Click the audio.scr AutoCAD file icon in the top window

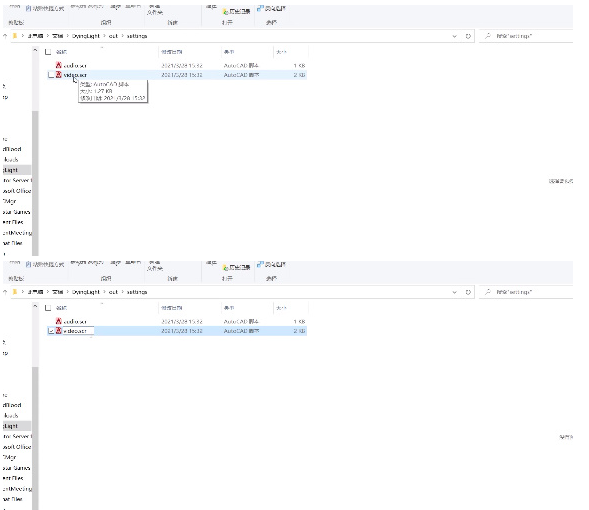(59, 65)
